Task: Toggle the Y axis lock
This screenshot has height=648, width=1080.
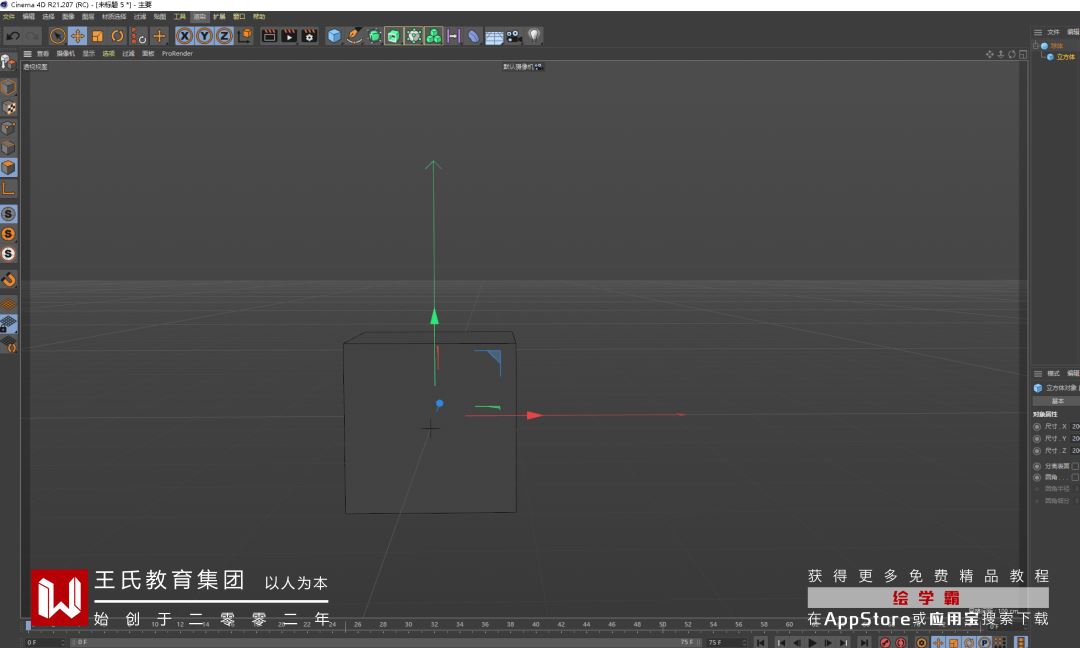Action: click(x=204, y=36)
